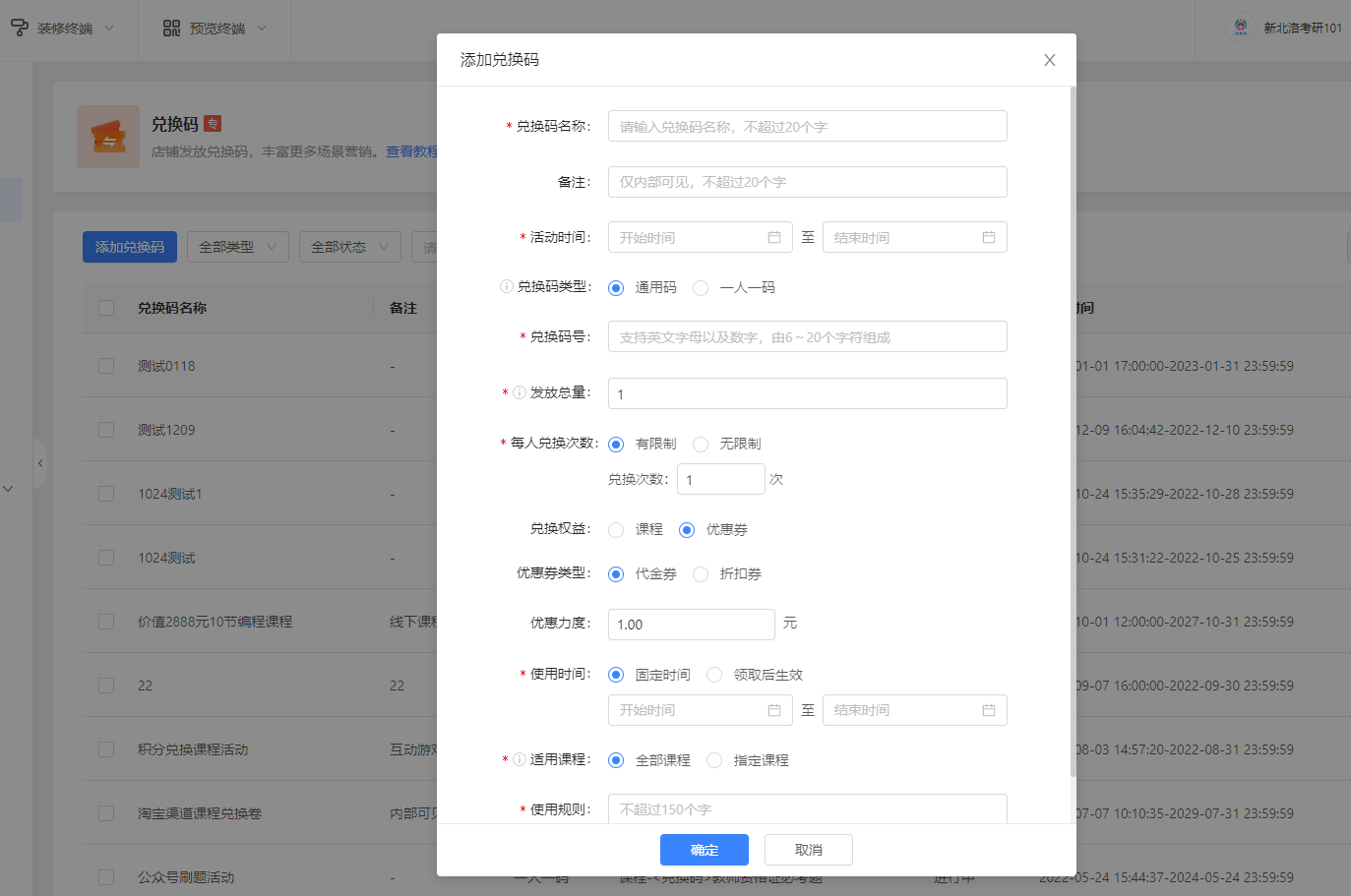Tick checkbox for row 1024测试1
The image size is (1351, 896).
coord(106,494)
